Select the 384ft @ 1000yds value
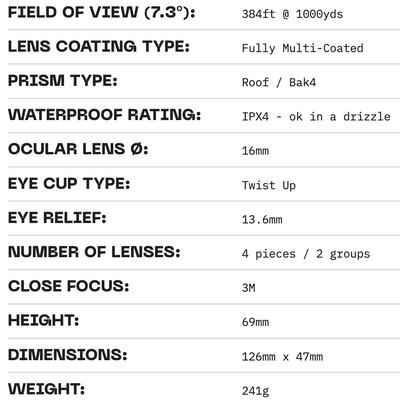This screenshot has height=400, width=400. click(x=292, y=14)
